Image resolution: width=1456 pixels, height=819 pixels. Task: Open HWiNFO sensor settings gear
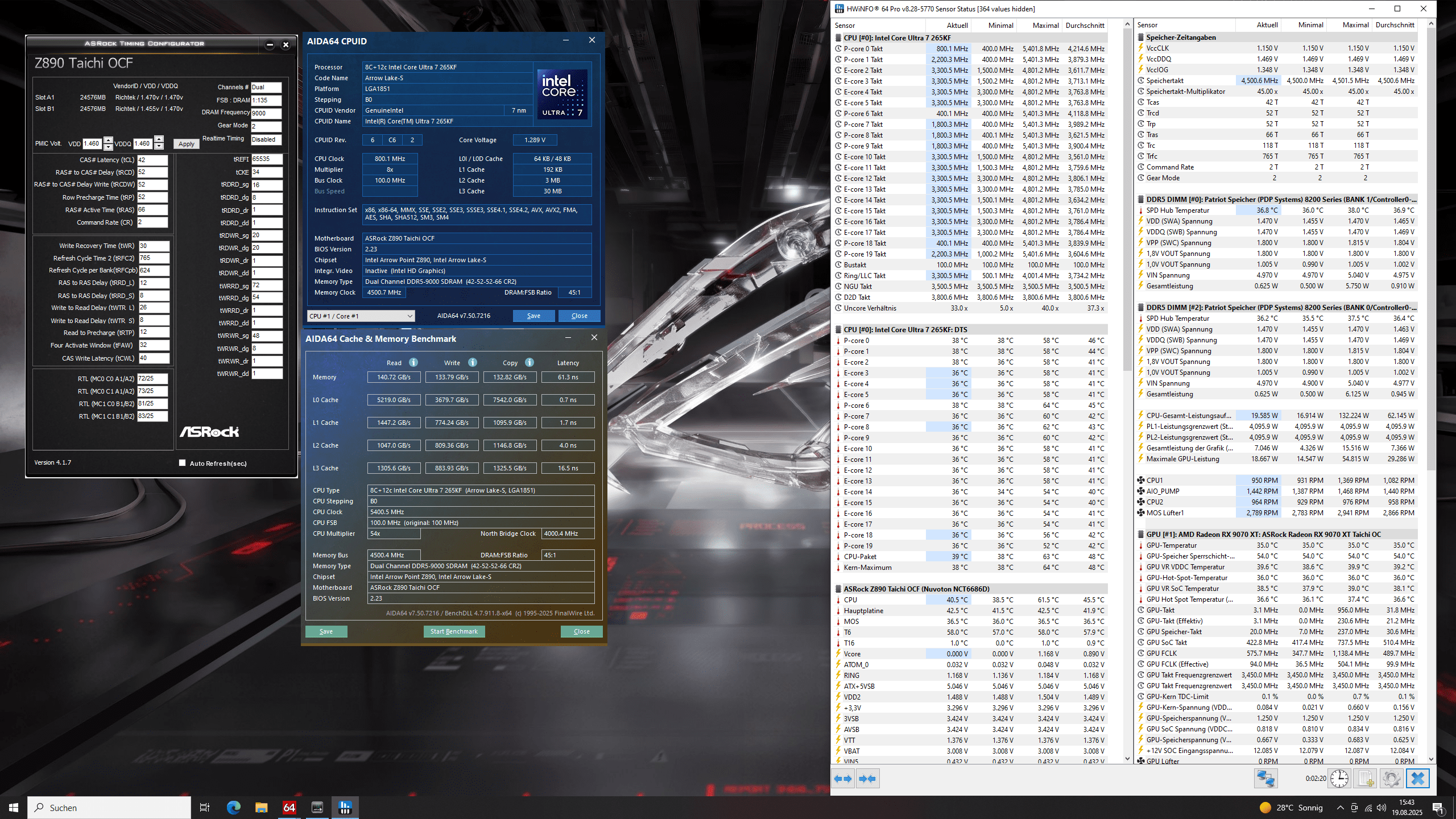pyautogui.click(x=1391, y=779)
